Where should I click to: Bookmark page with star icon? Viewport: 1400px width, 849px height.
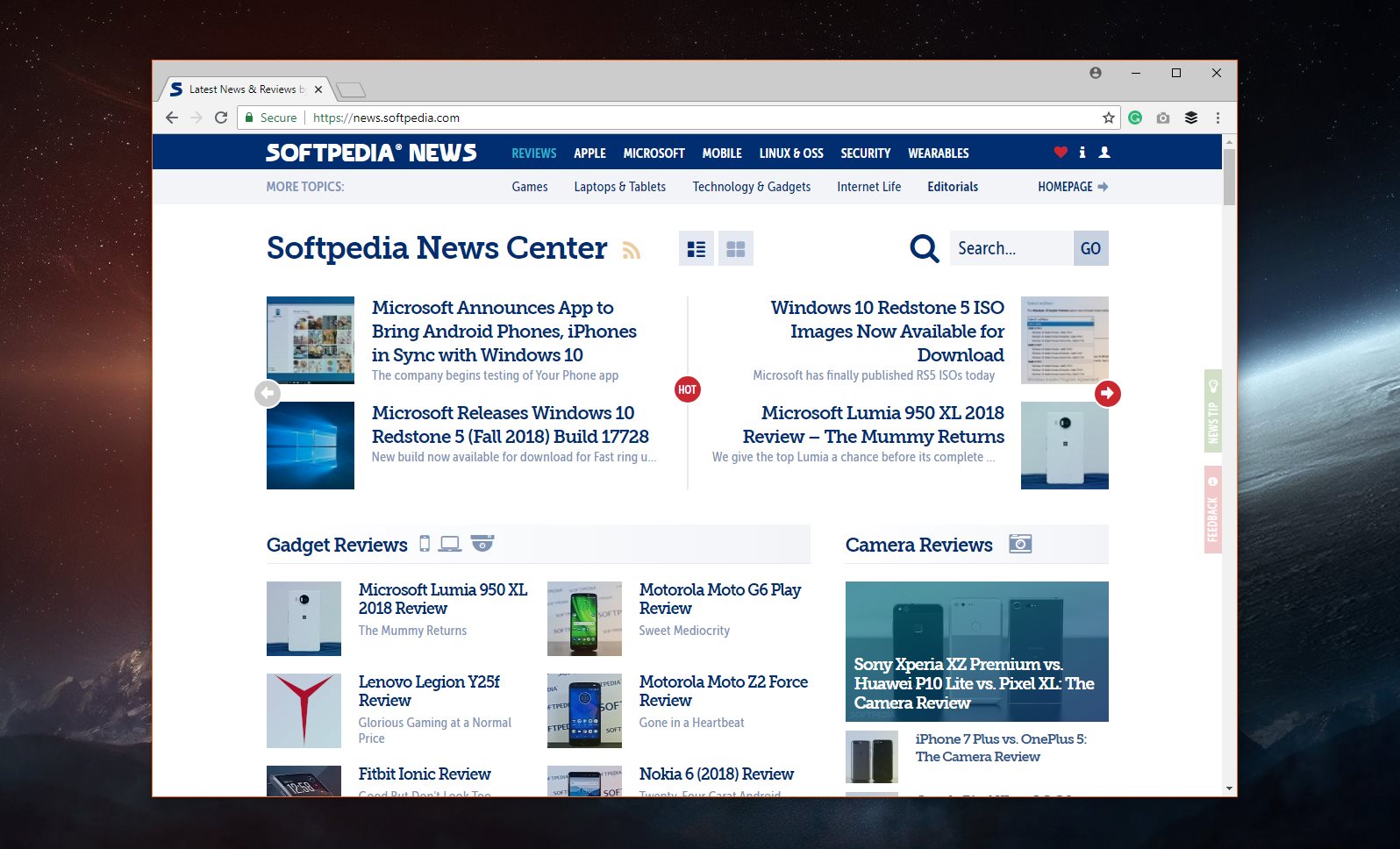click(x=1108, y=118)
